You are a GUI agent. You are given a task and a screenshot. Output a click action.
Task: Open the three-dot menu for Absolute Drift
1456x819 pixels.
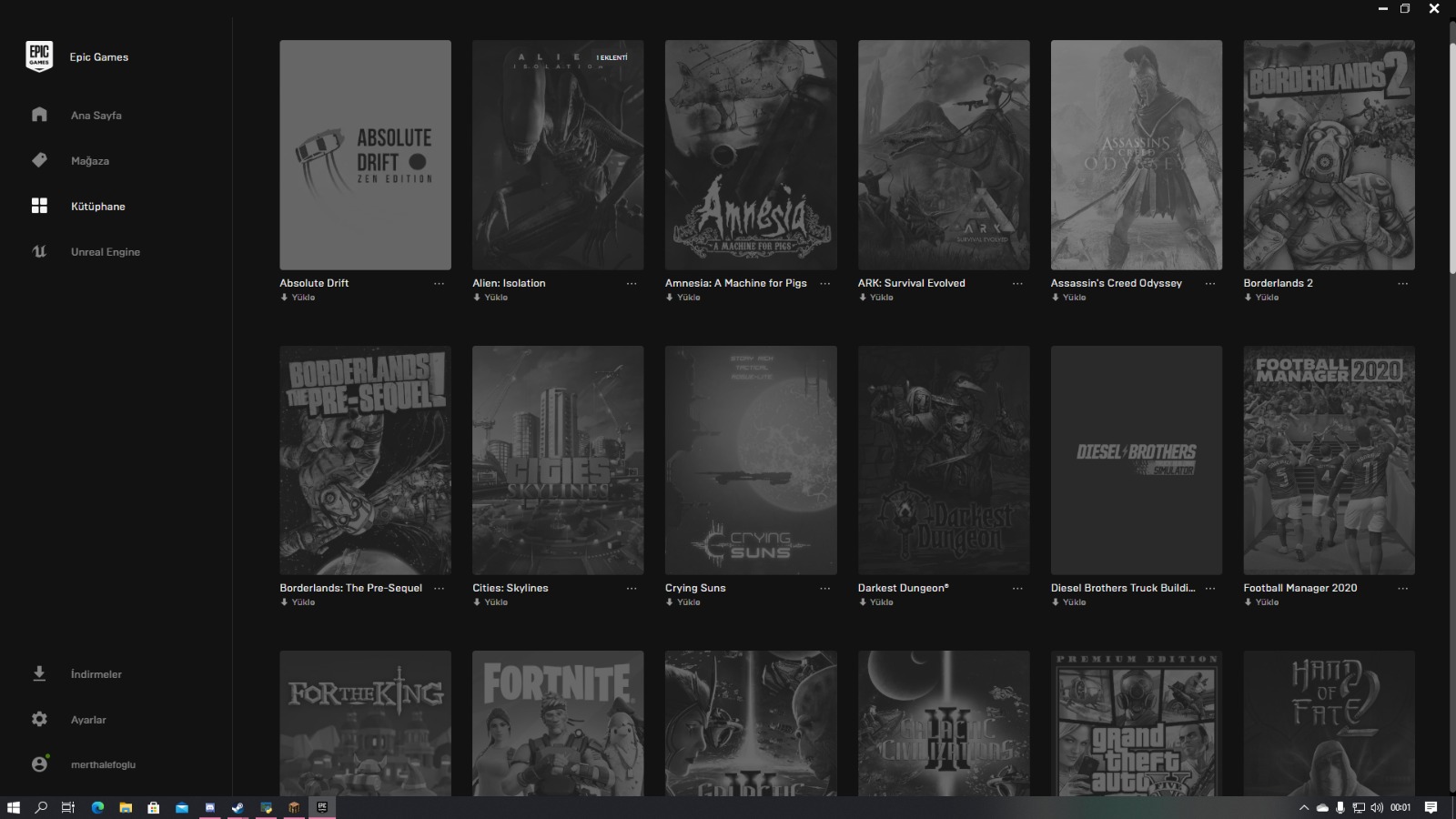440,283
